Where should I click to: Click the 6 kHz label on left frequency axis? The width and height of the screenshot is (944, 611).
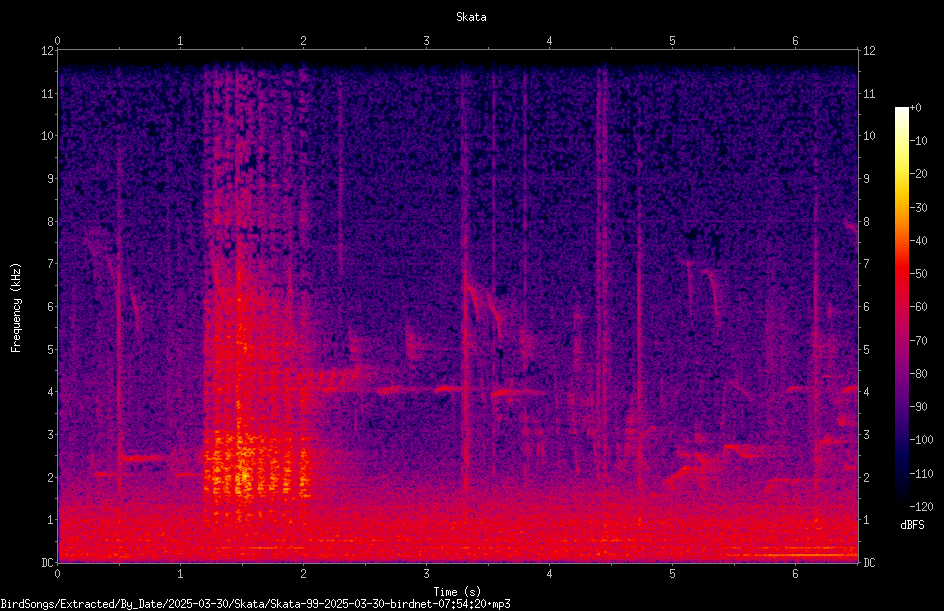tap(51, 306)
